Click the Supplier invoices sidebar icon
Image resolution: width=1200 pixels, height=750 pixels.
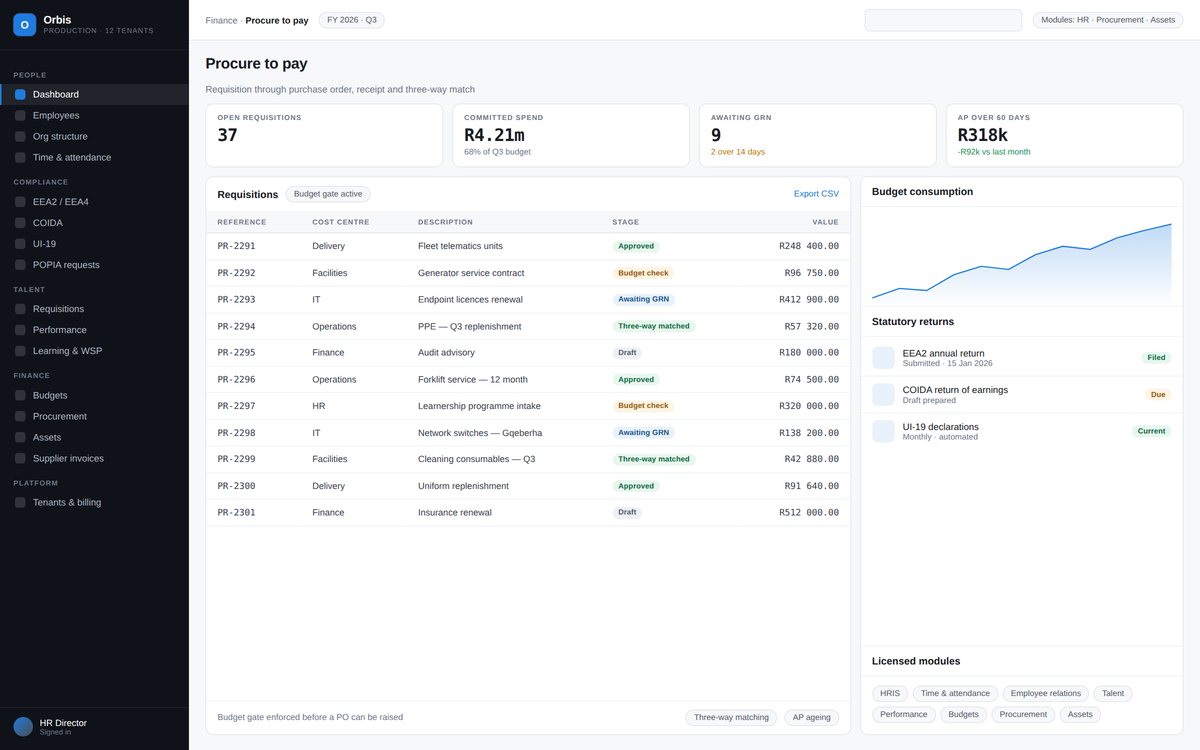pos(20,457)
